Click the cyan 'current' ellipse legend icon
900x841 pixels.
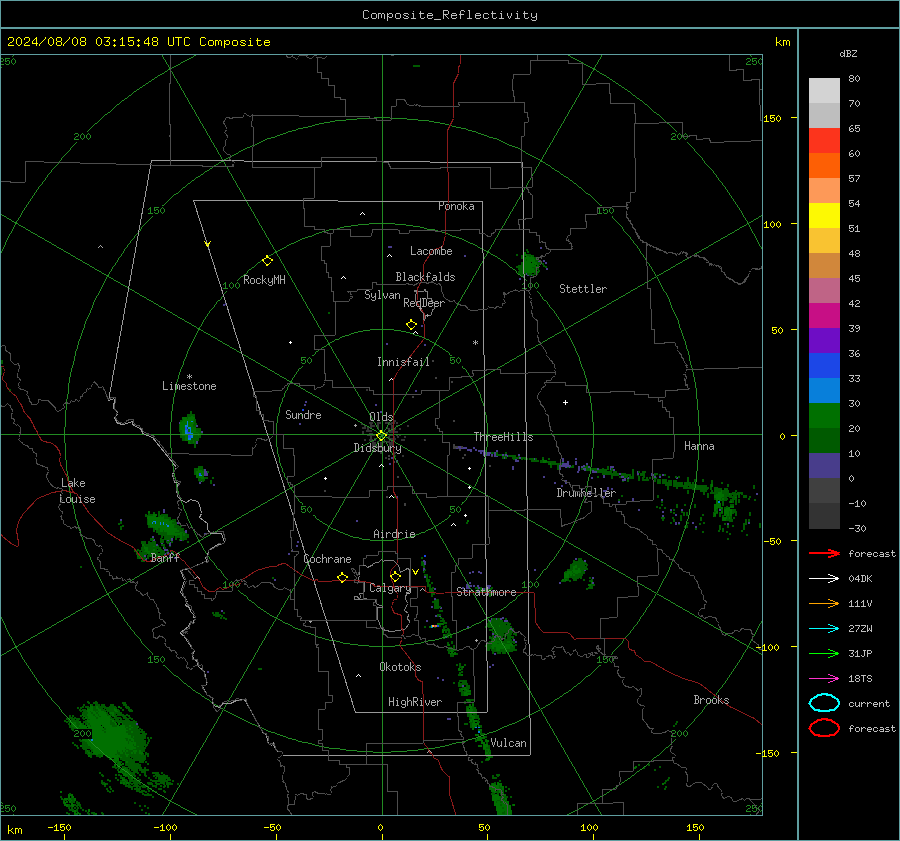[824, 703]
